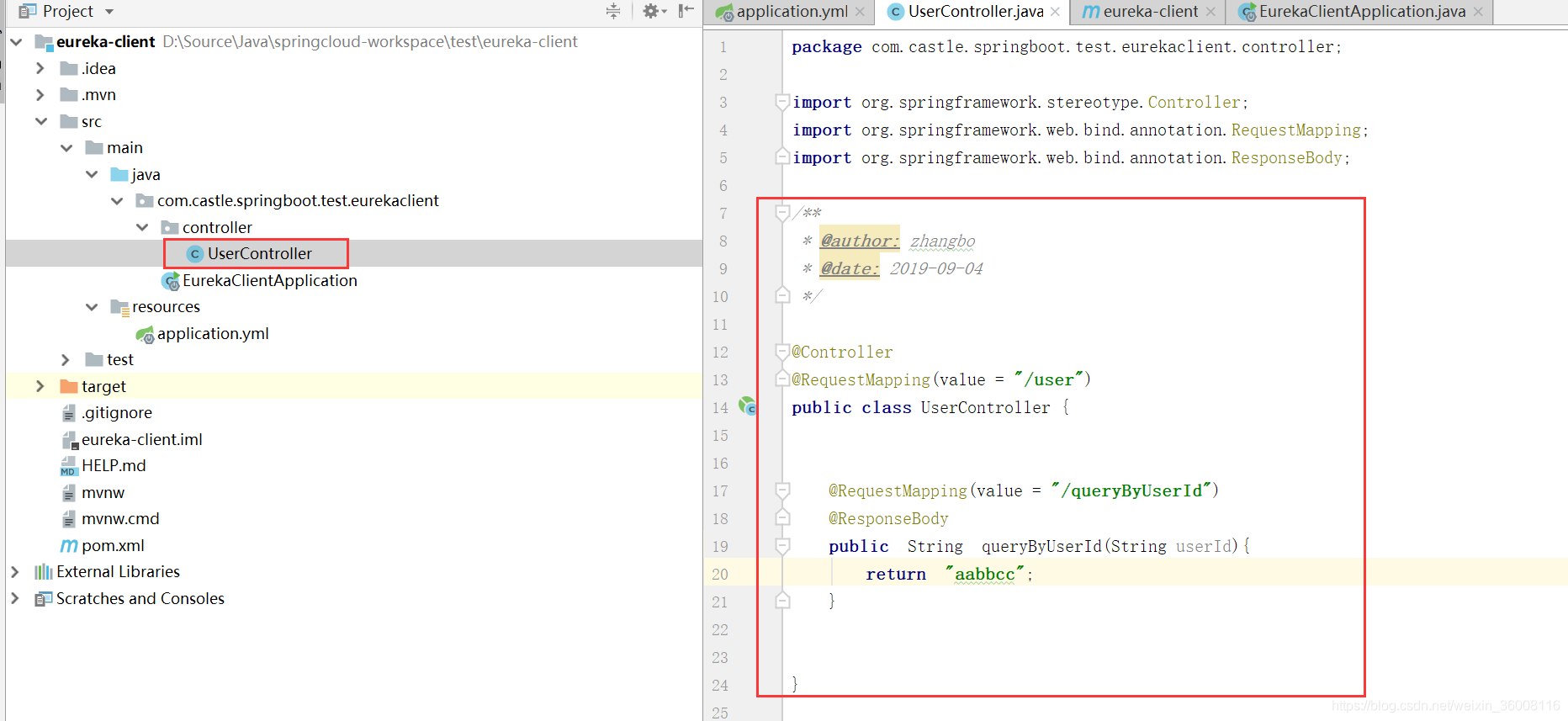Viewport: 1568px width, 721px height.
Task: Click the @ResponseBody annotation
Action: click(888, 518)
